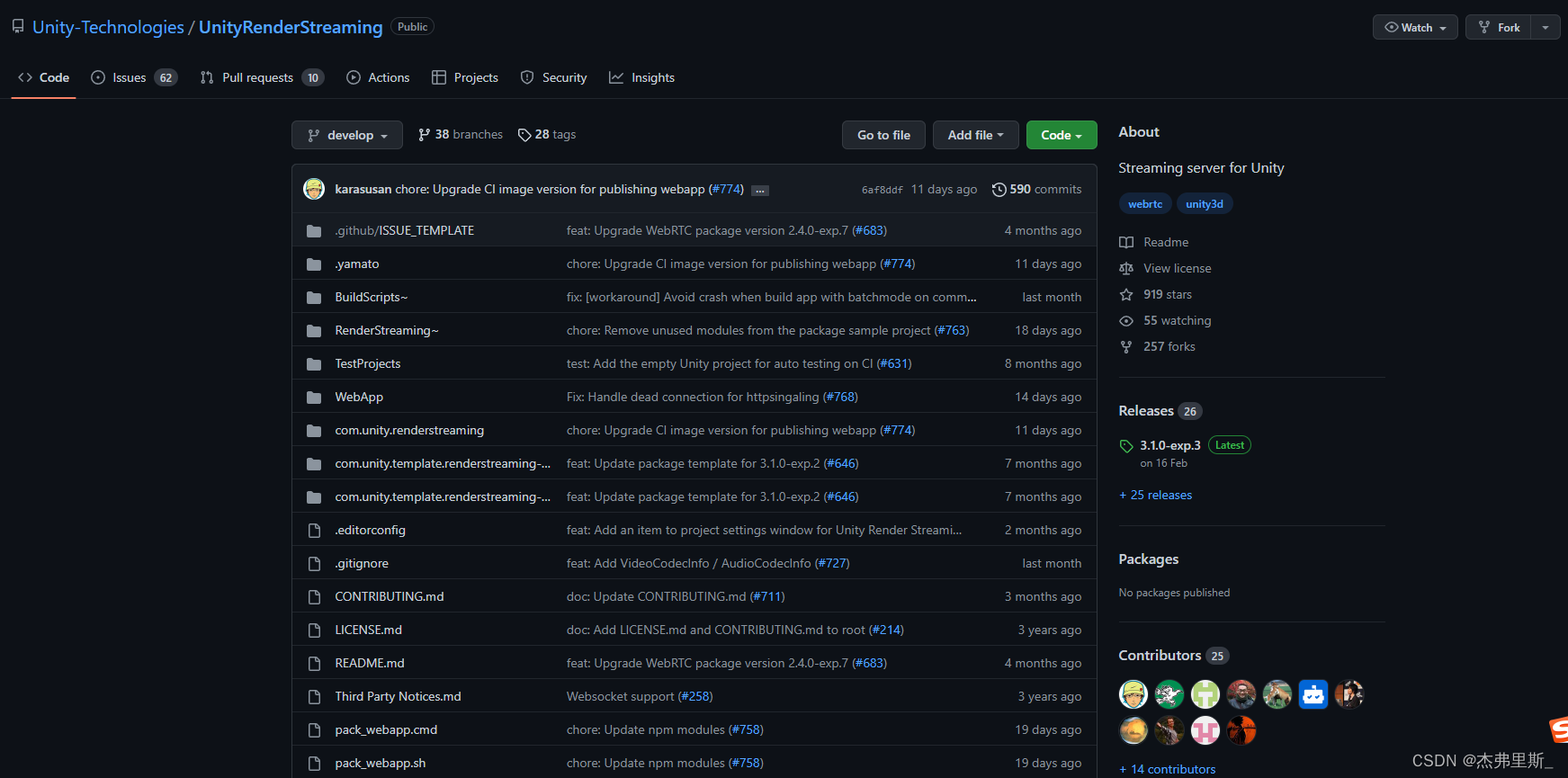Open Third Party Notices.md file

click(398, 696)
